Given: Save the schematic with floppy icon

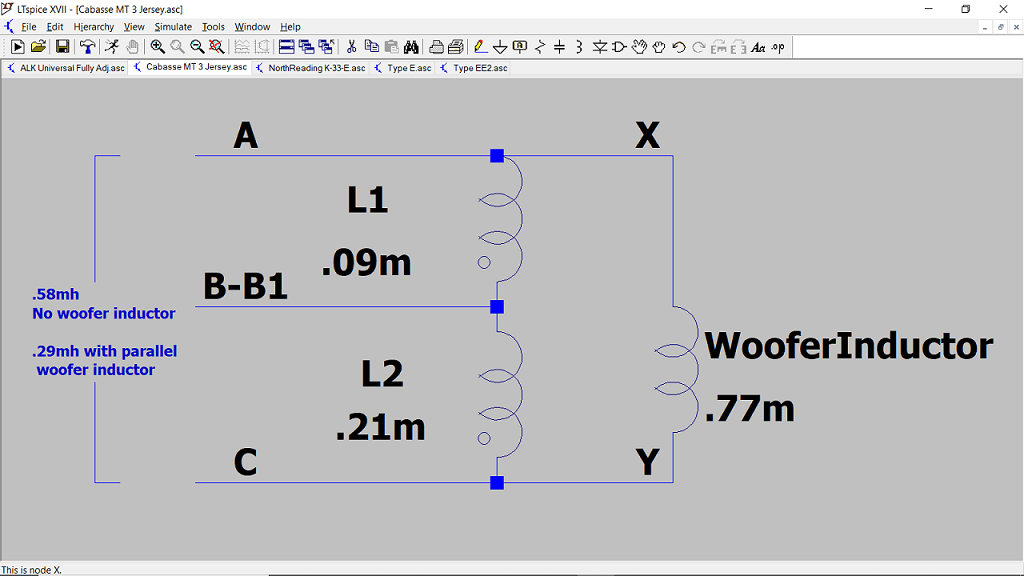Looking at the screenshot, I should (62, 46).
